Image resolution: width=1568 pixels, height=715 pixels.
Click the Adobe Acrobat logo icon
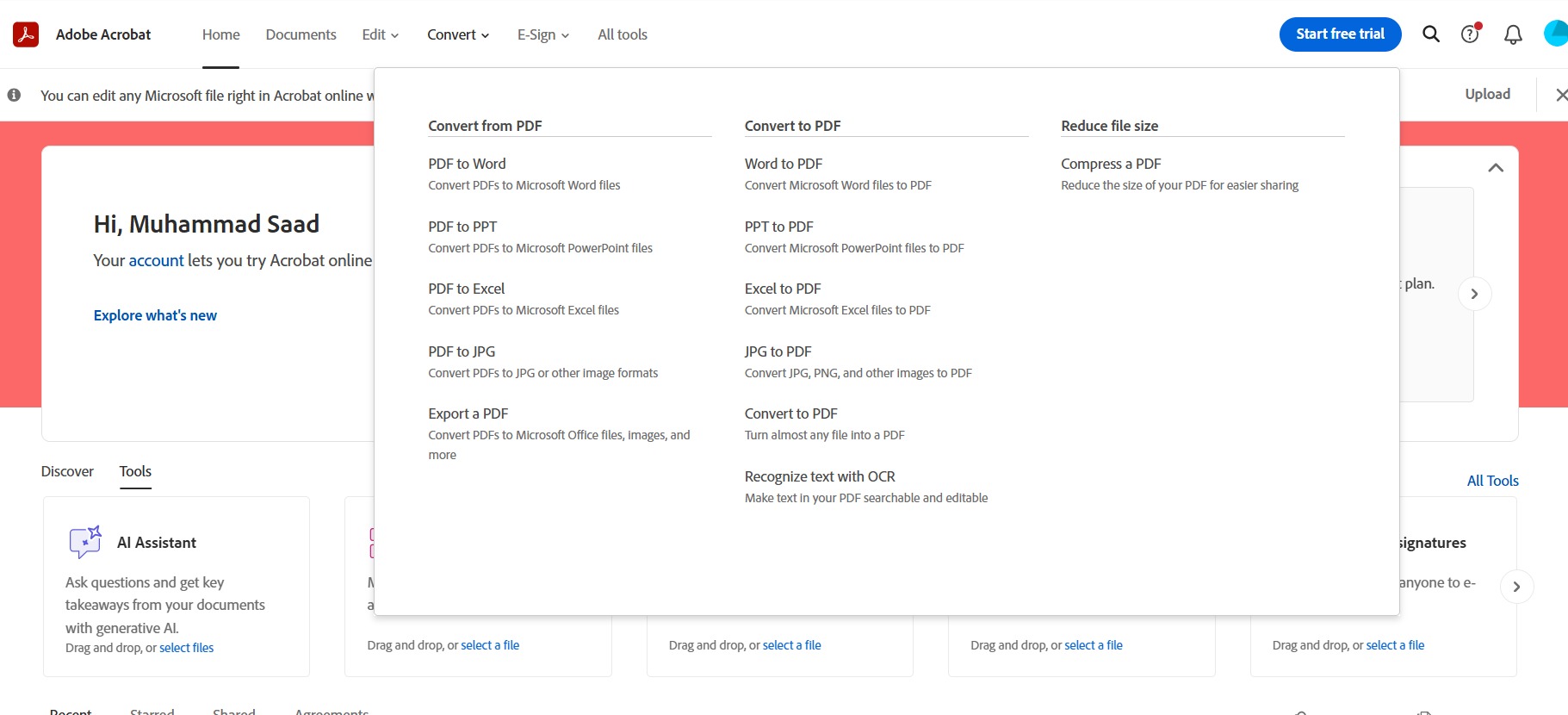click(x=26, y=34)
